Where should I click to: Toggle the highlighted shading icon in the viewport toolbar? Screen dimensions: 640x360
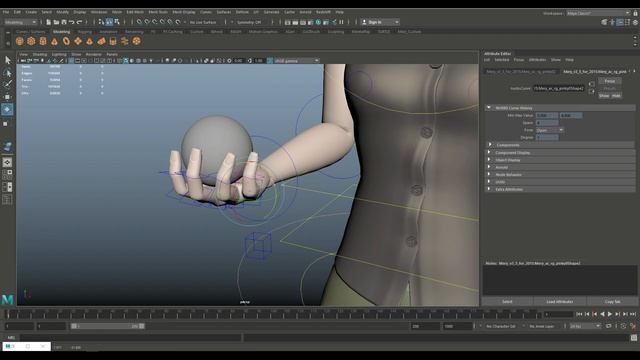click(x=126, y=60)
